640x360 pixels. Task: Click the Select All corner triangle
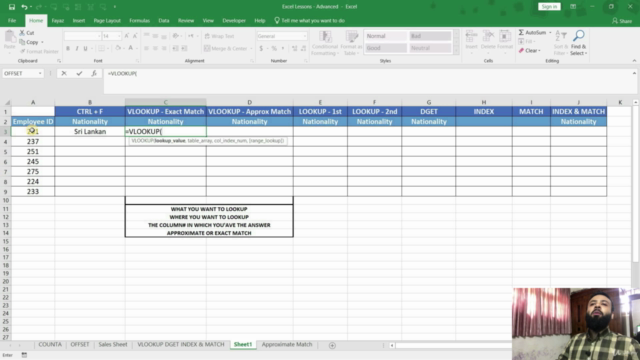pyautogui.click(x=6, y=102)
